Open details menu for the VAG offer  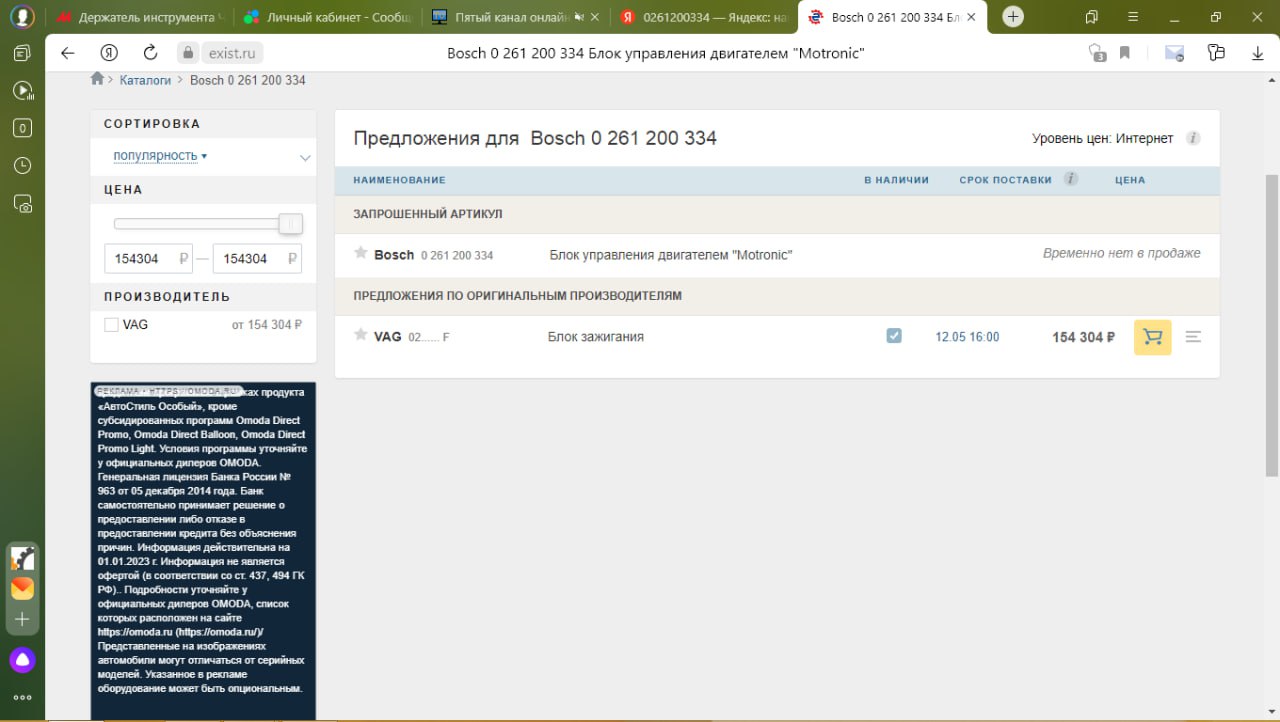1193,337
